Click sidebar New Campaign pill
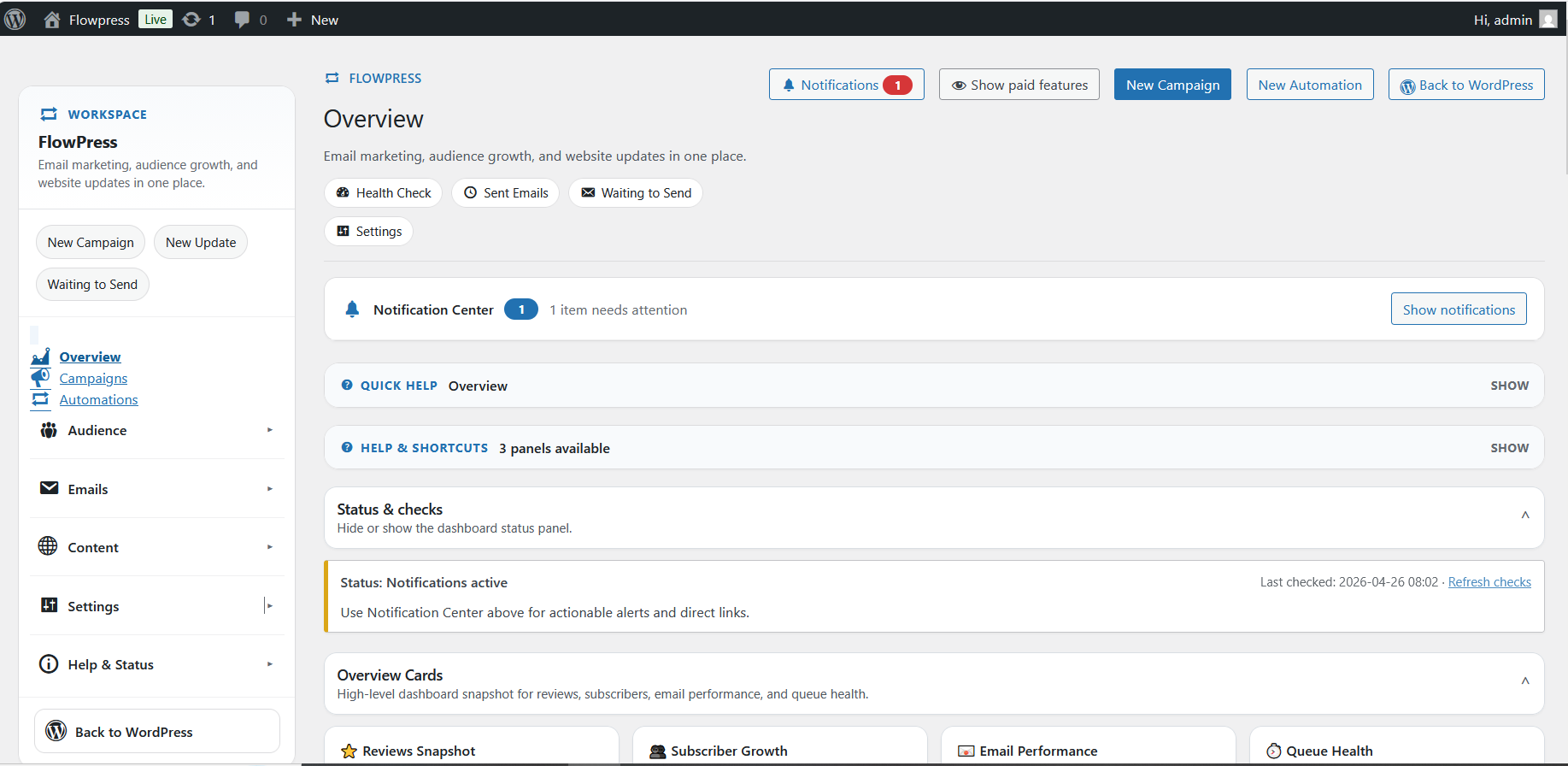Image resolution: width=1568 pixels, height=766 pixels. pyautogui.click(x=91, y=243)
